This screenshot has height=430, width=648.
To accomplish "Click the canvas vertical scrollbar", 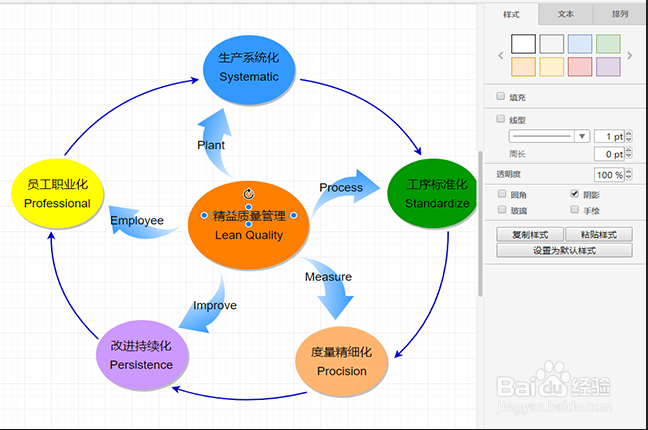I will point(480,223).
